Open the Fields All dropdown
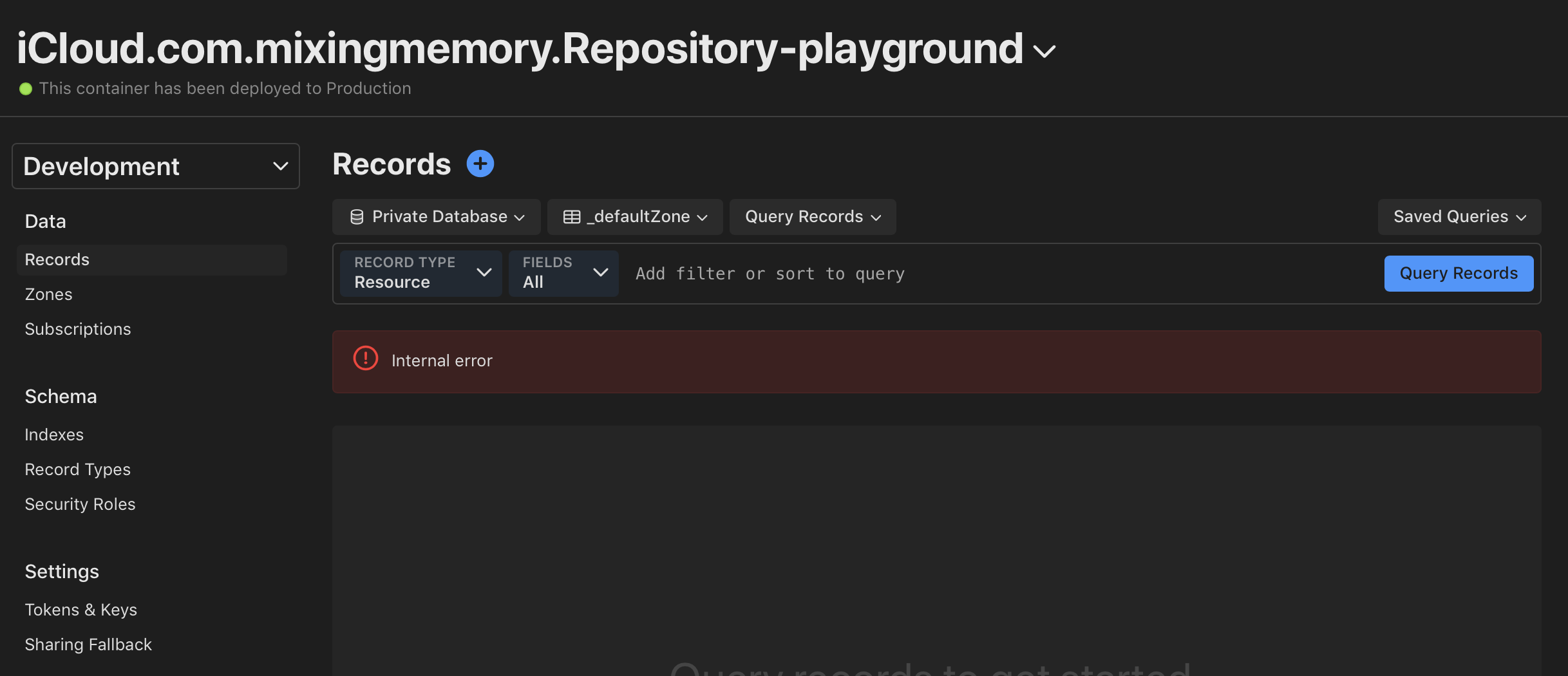The height and width of the screenshot is (676, 1568). point(563,273)
